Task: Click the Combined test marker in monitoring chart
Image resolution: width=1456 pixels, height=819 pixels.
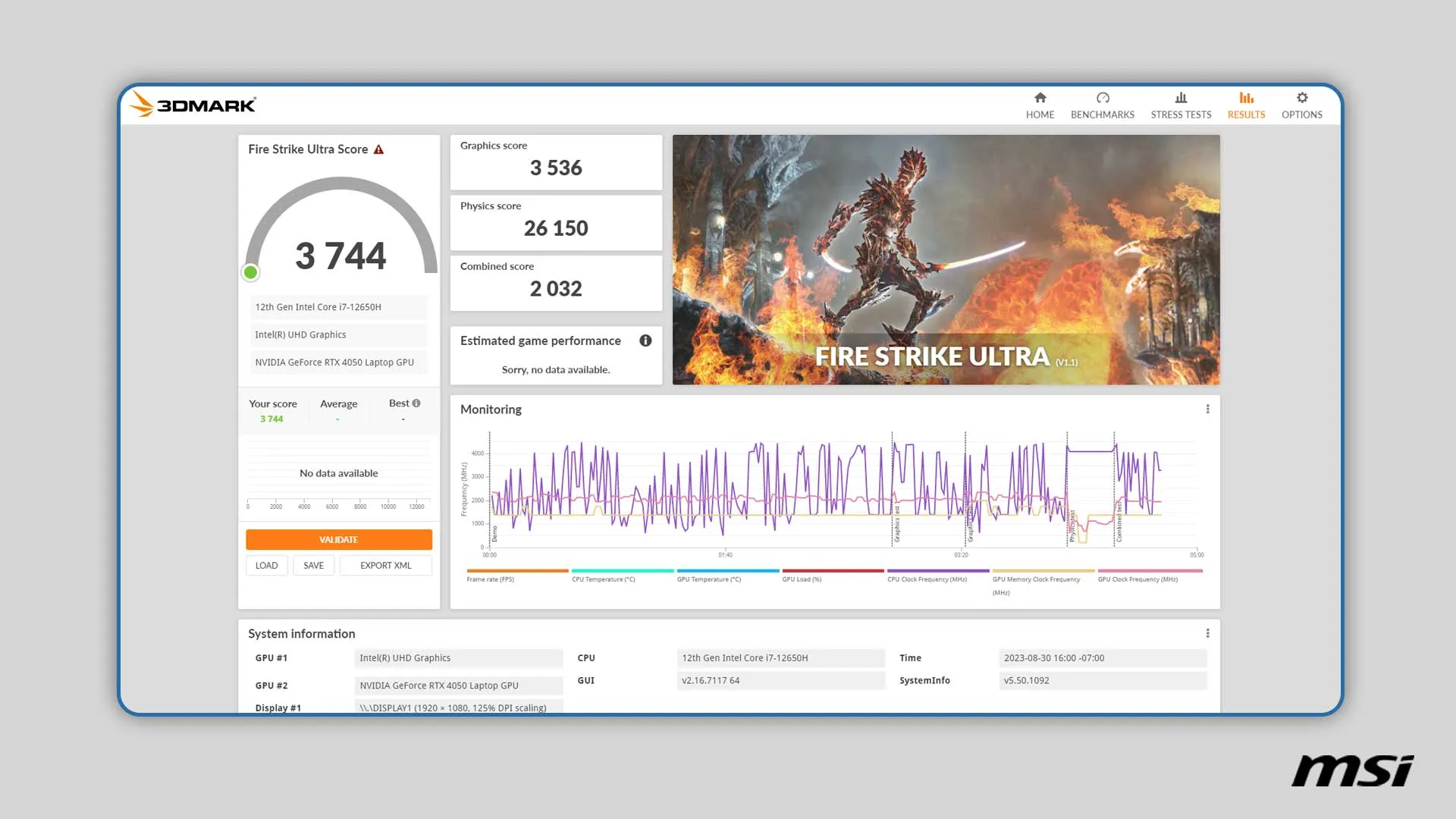Action: point(1119,520)
